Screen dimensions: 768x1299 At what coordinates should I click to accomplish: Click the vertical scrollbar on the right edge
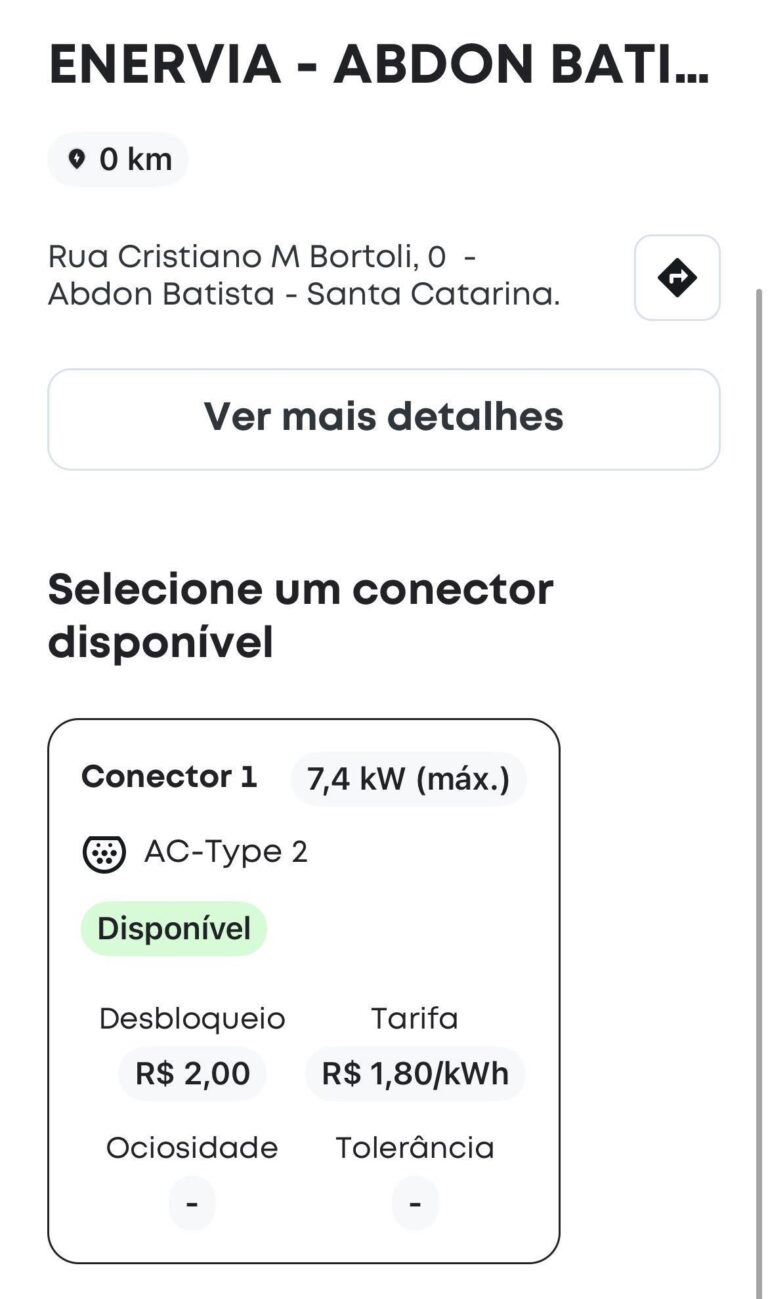757,790
